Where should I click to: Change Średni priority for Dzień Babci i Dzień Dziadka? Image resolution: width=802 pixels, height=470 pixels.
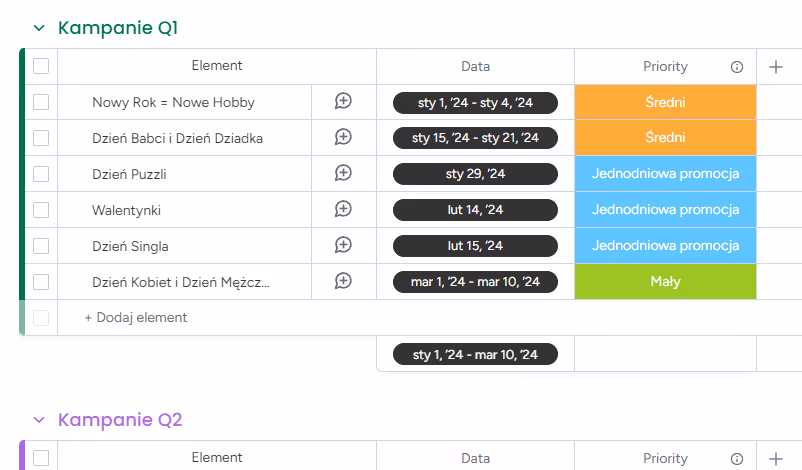(x=665, y=138)
